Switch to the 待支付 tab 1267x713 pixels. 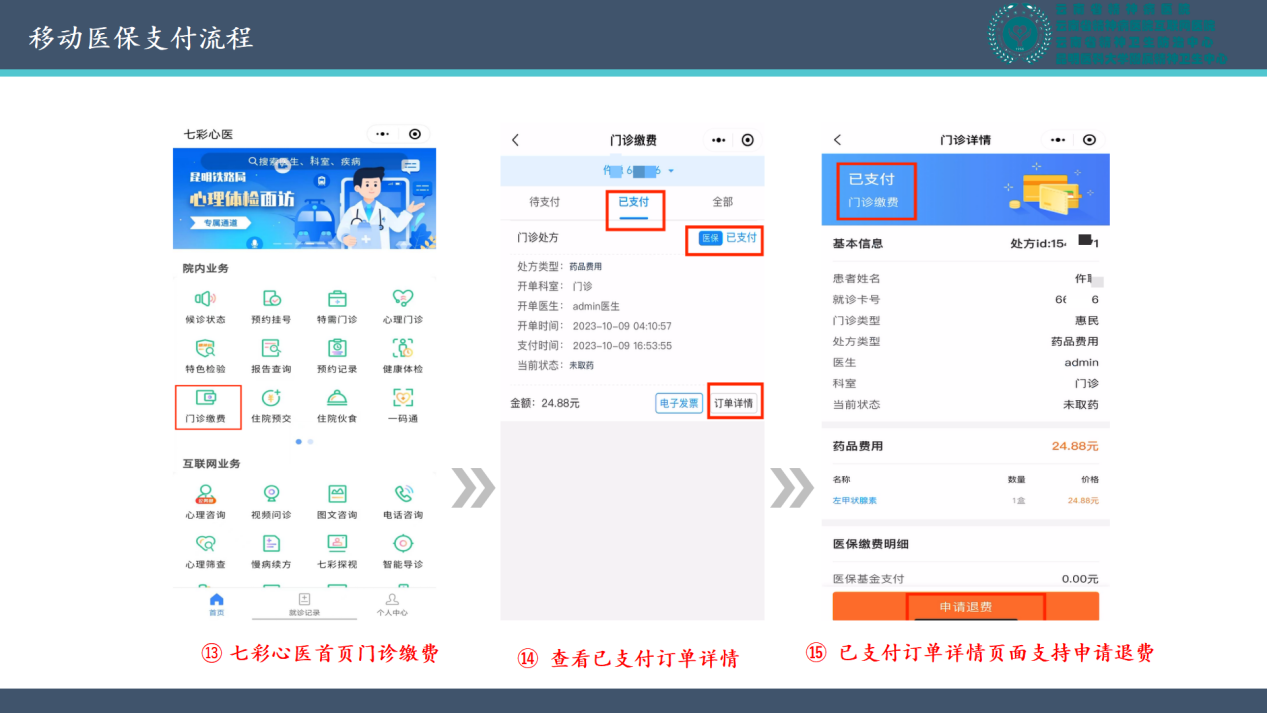(544, 202)
